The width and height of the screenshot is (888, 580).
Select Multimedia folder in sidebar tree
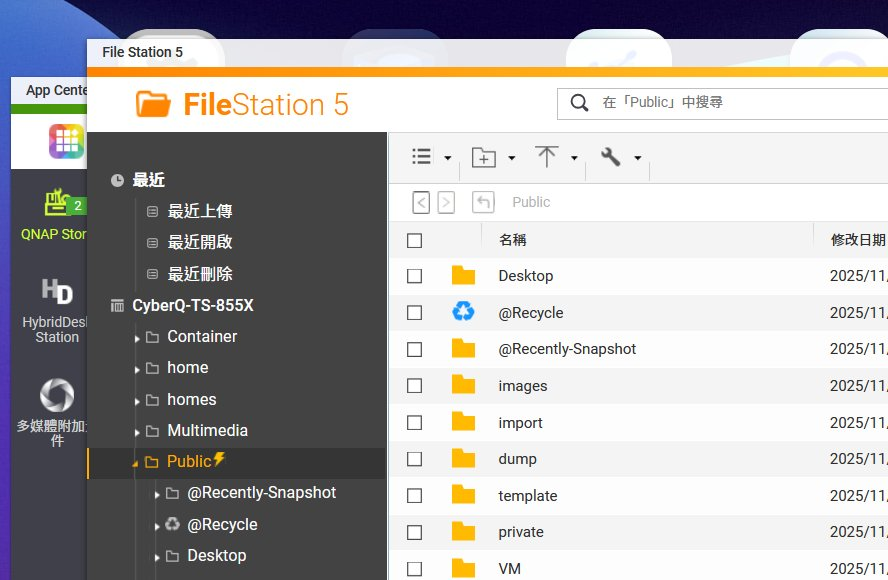coord(207,430)
